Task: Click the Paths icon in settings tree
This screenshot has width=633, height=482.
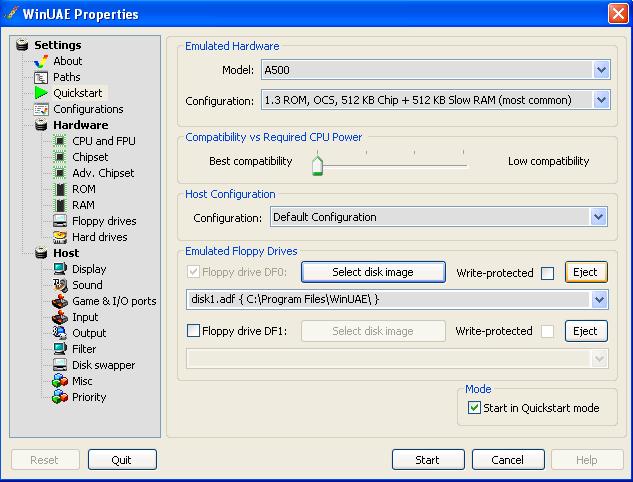Action: 41,77
